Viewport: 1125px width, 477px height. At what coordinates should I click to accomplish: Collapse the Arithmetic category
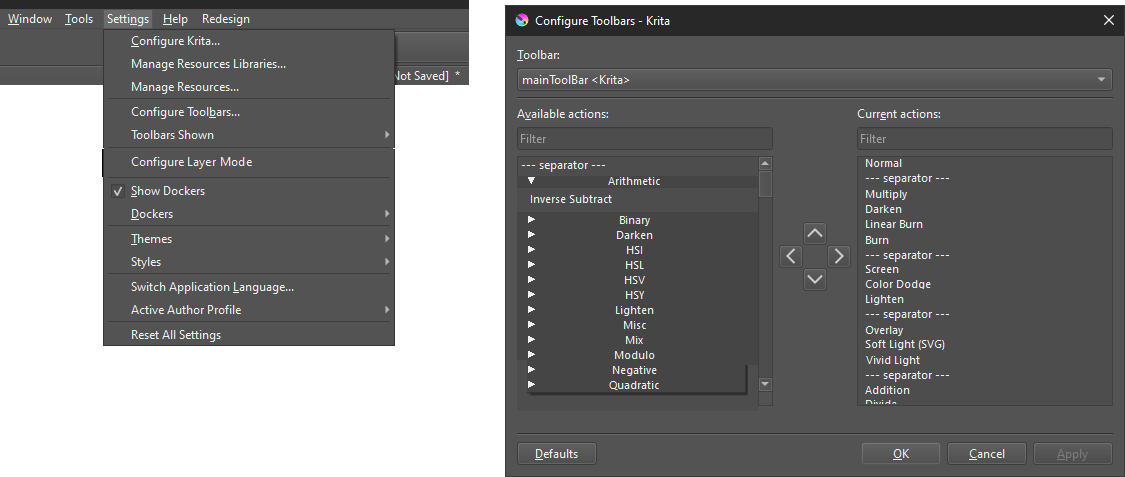coord(532,181)
